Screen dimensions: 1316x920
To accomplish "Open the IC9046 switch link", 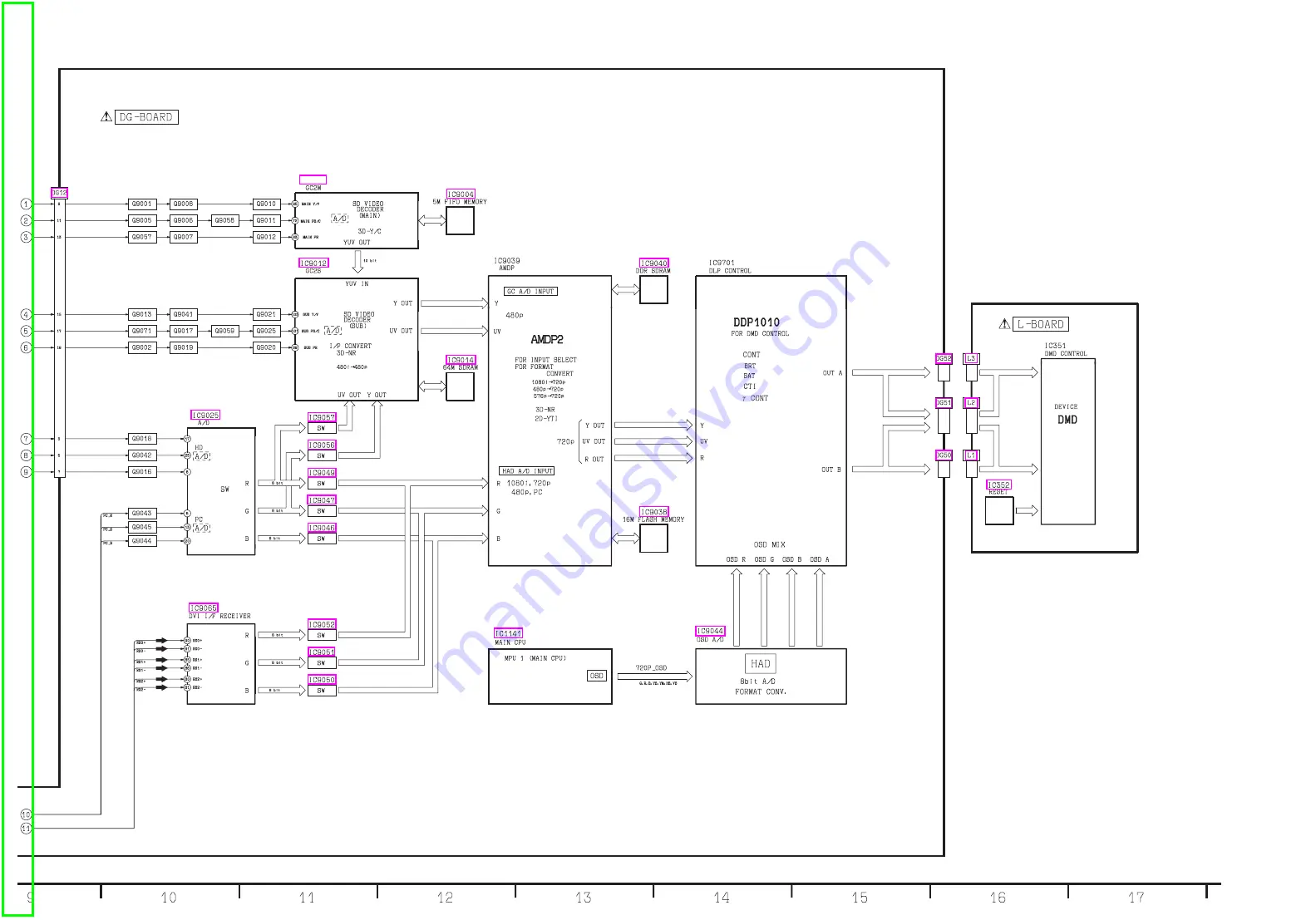I will pos(322,528).
